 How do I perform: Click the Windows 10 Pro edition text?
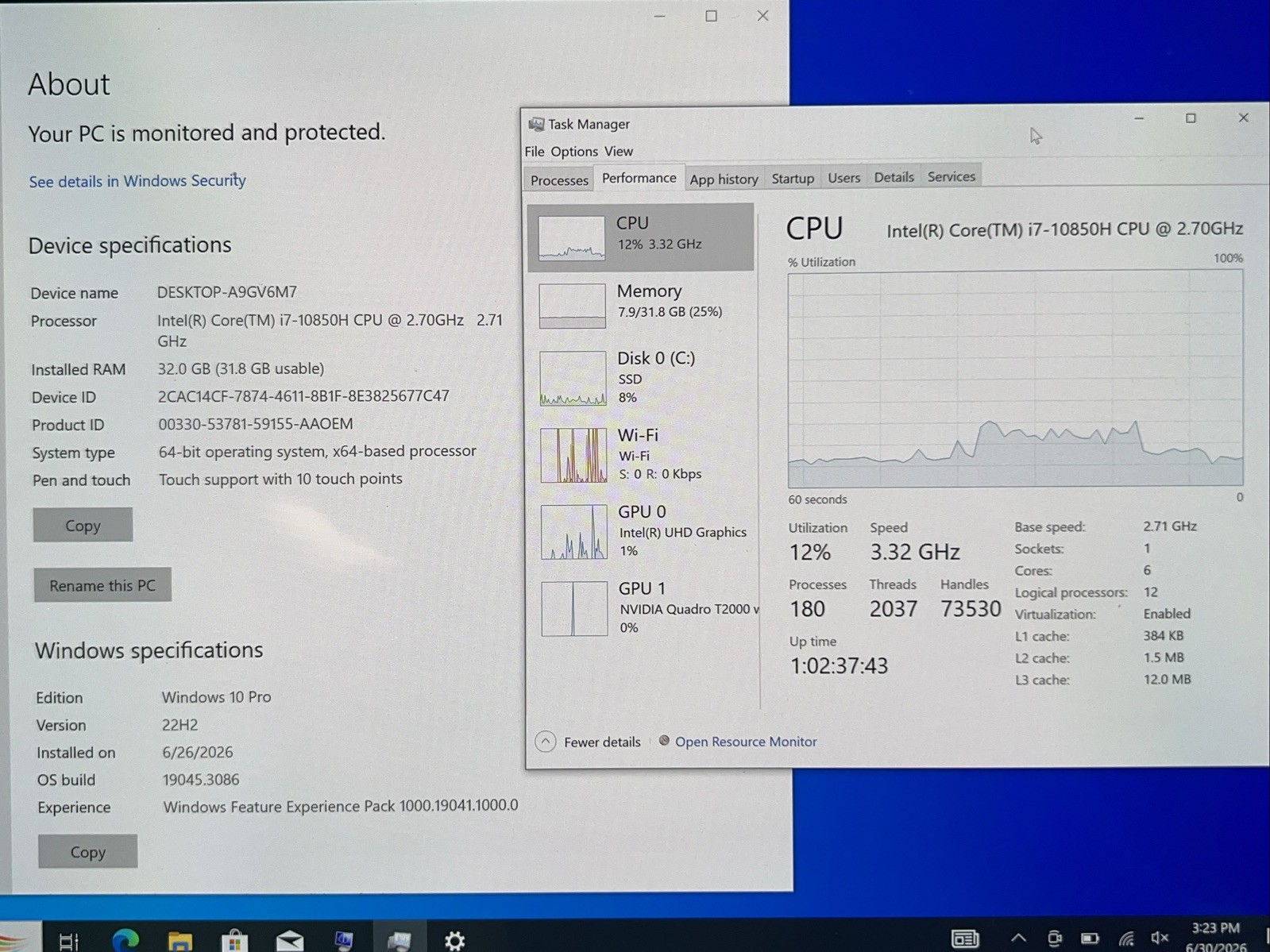tap(216, 697)
